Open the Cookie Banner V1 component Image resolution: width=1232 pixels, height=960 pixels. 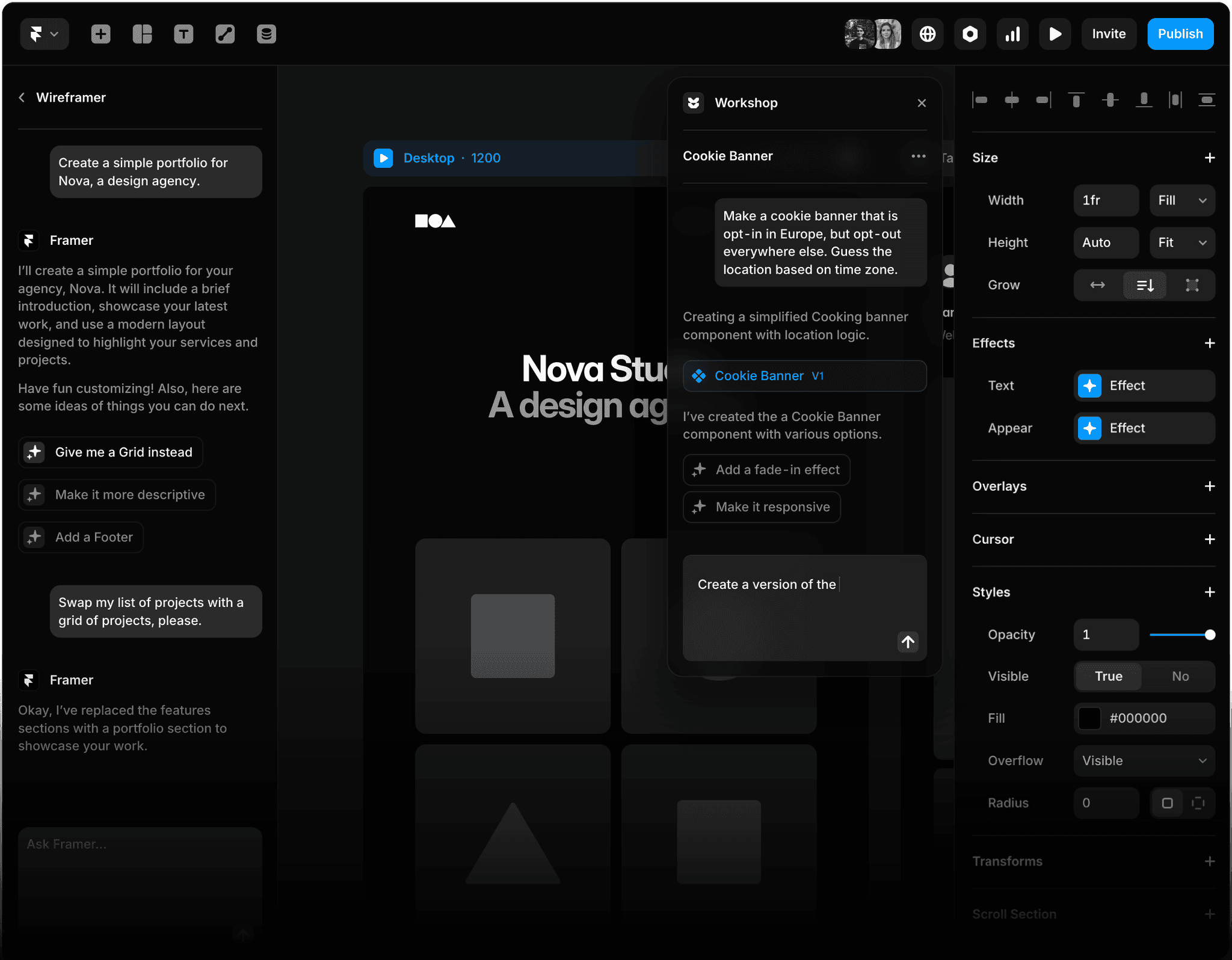click(805, 376)
